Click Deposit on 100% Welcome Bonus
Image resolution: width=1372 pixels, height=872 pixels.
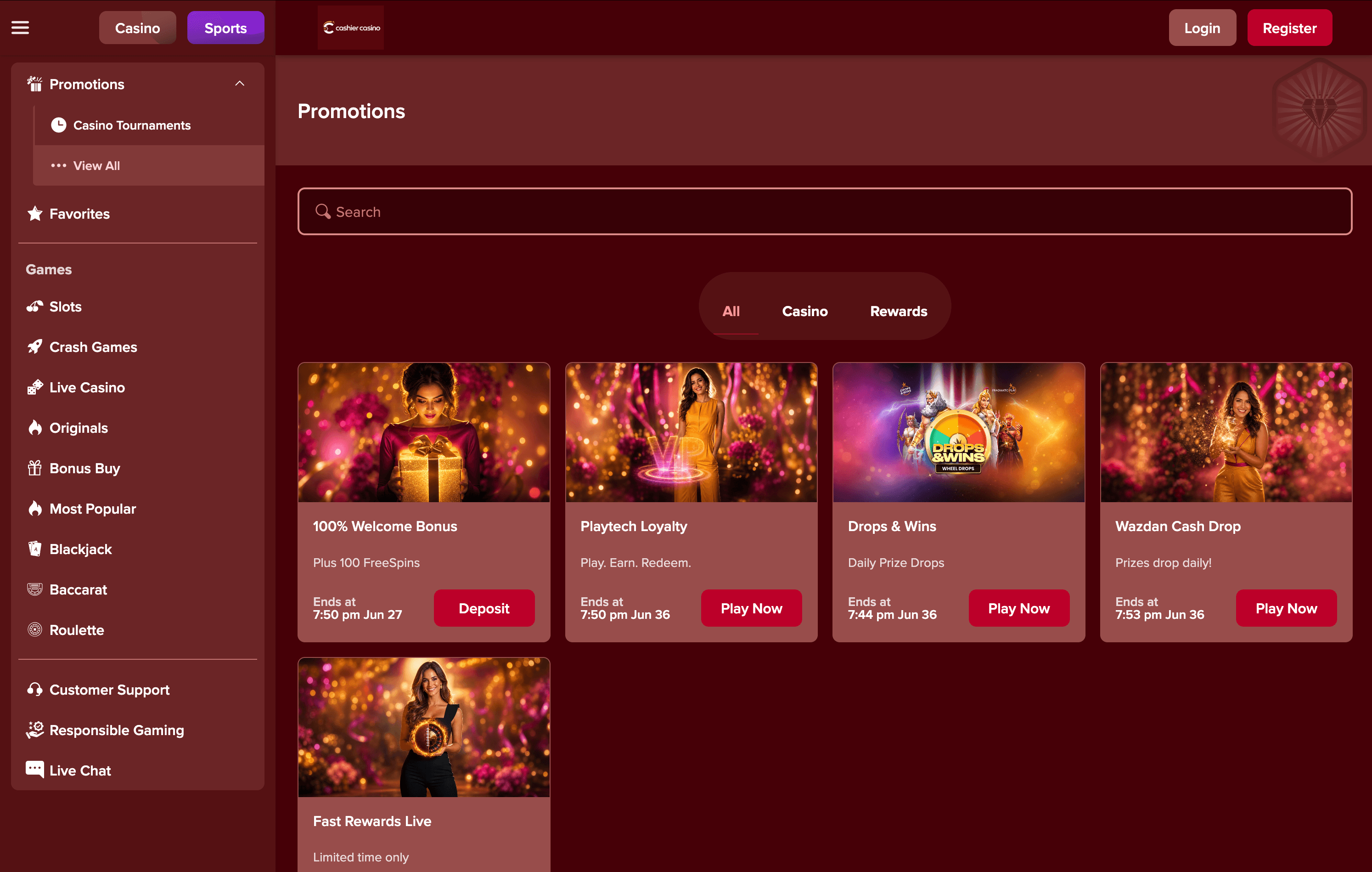click(484, 608)
